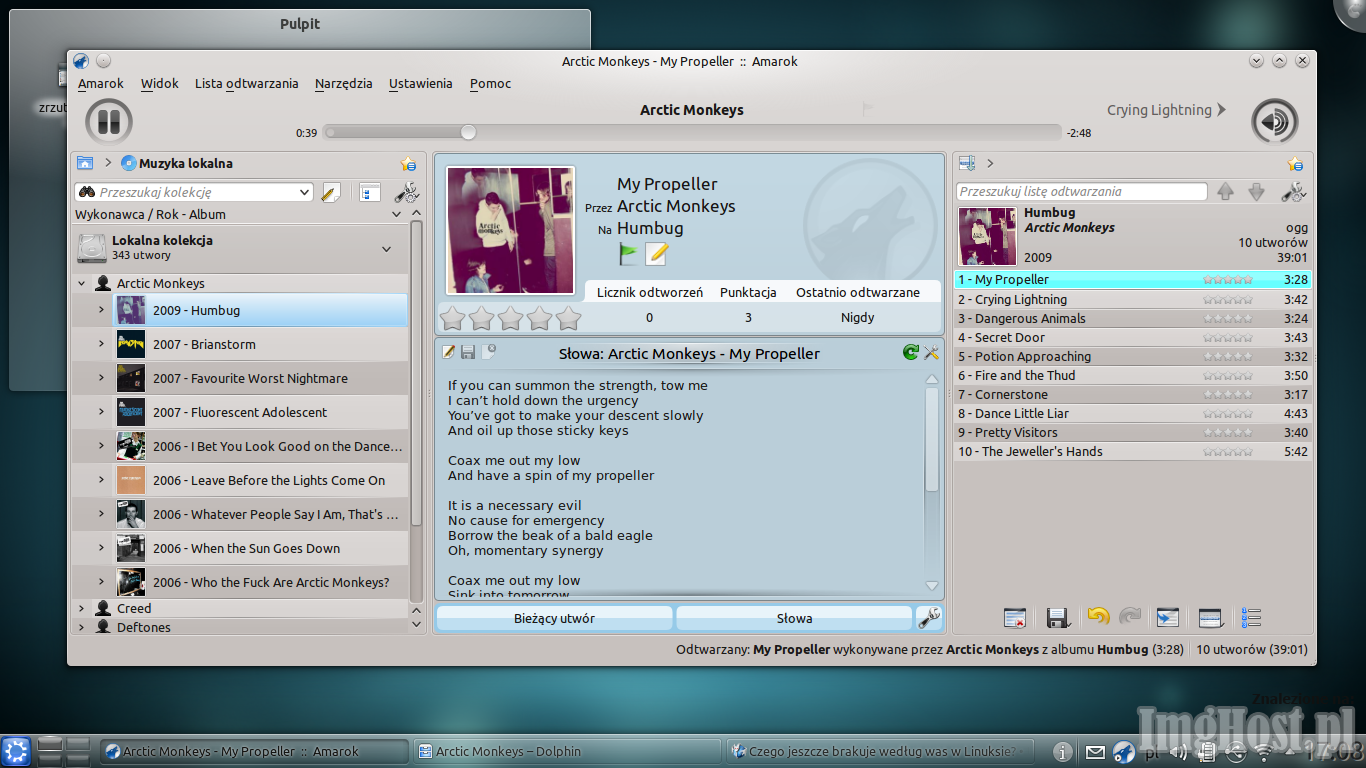
Task: Focus the Przeszukaj listę odtwarzania field
Action: (x=1082, y=192)
